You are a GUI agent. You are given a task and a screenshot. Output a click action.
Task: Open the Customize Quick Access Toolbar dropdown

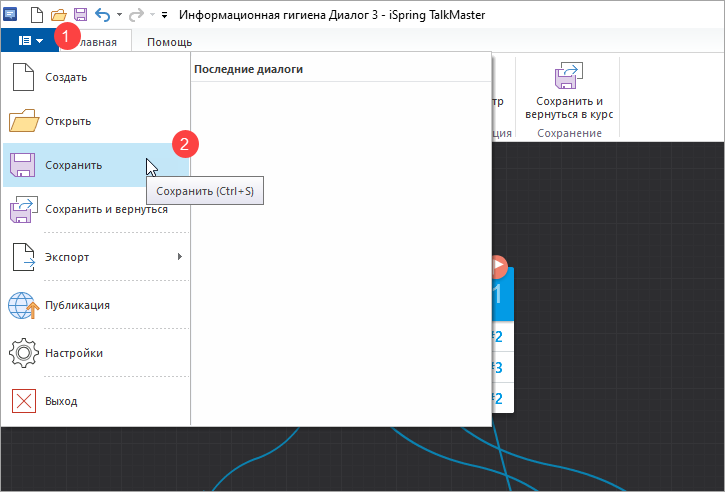pyautogui.click(x=164, y=15)
